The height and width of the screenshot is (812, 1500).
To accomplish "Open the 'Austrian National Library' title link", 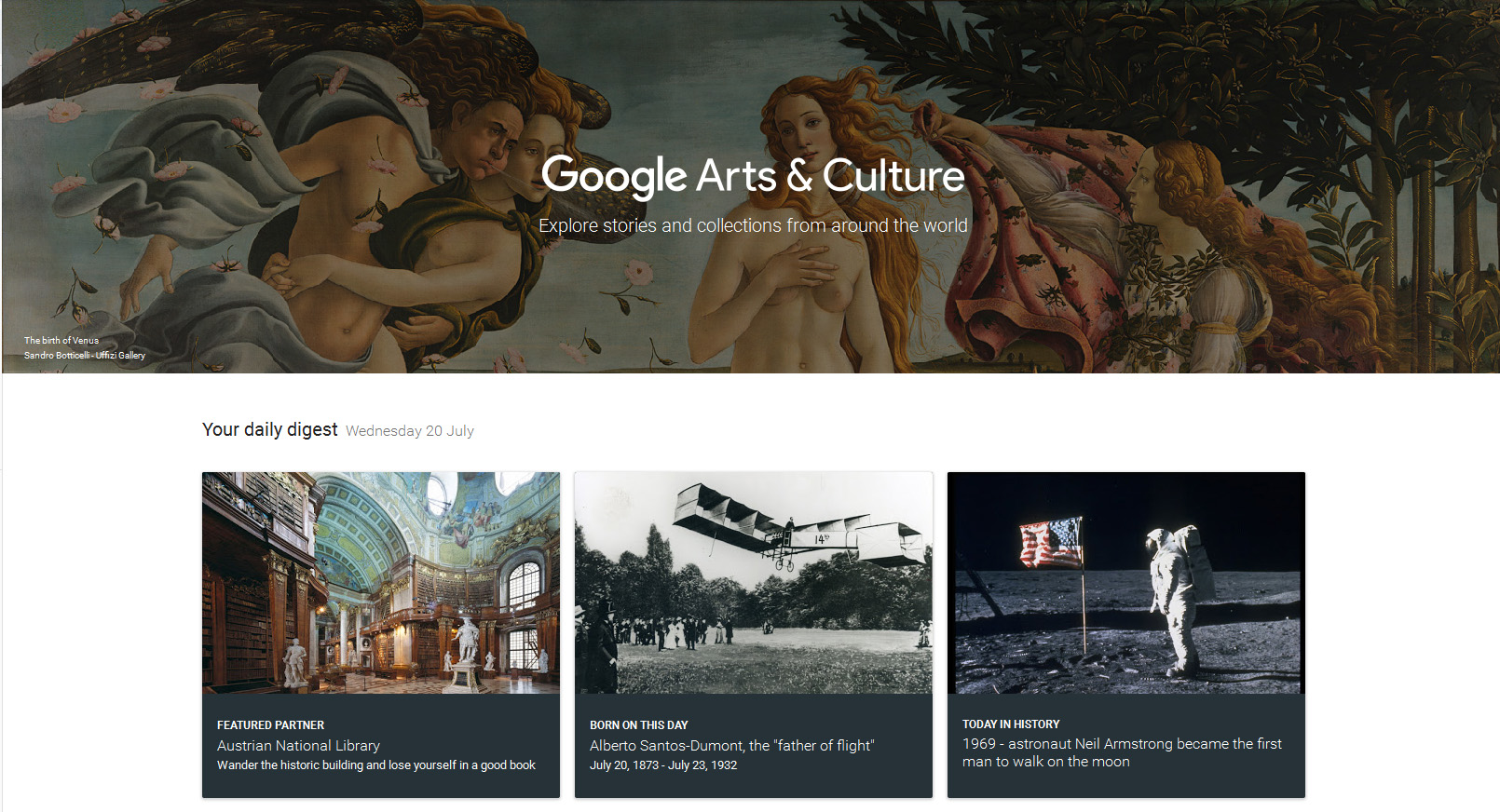I will click(298, 746).
